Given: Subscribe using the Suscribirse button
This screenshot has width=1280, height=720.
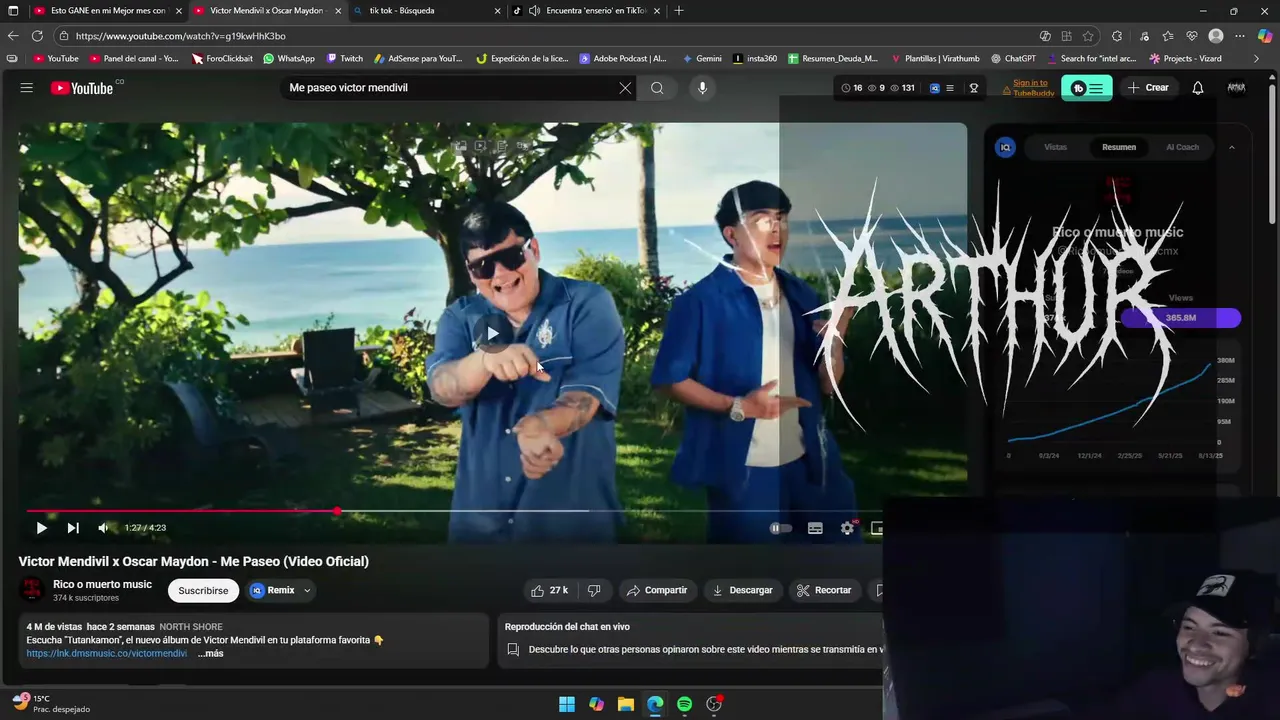Looking at the screenshot, I should 203,590.
